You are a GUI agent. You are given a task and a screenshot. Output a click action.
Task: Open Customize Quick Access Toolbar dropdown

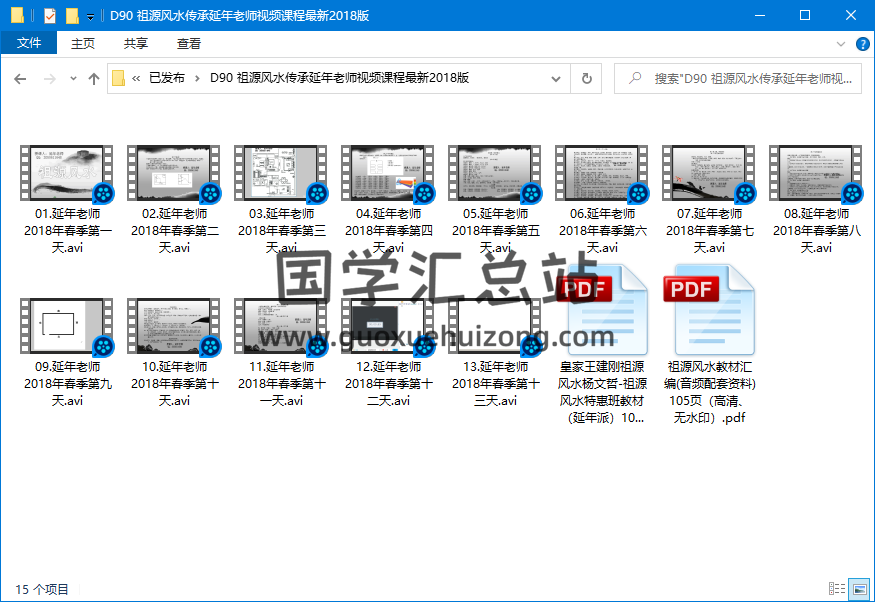click(91, 16)
